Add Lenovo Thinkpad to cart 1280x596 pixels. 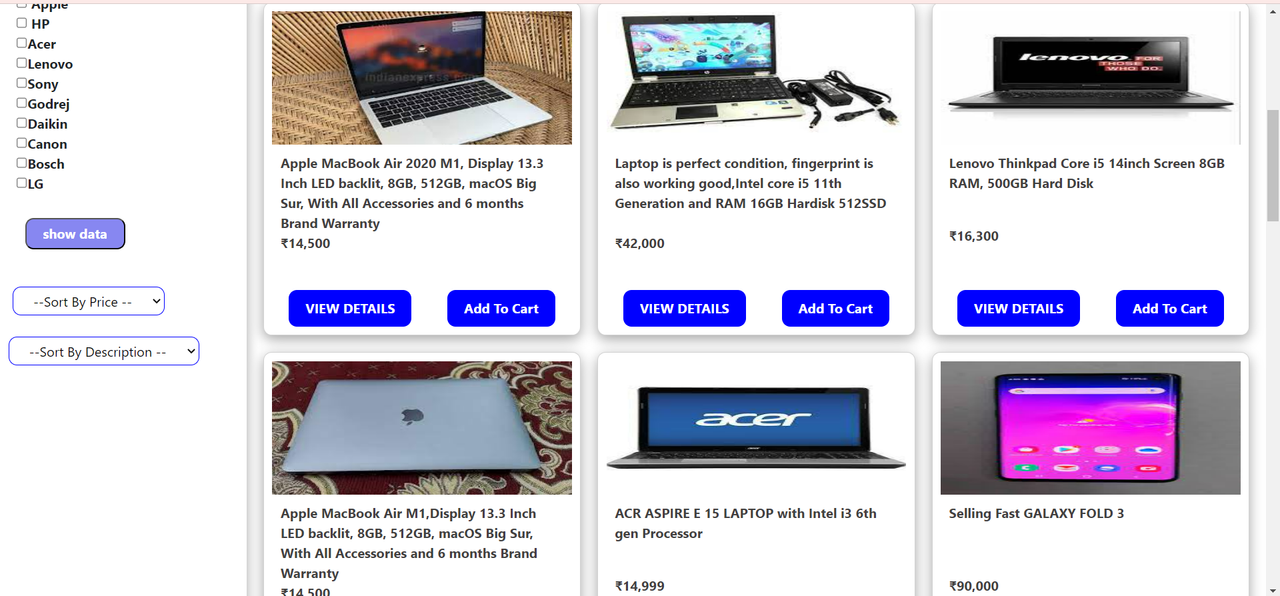[1170, 308]
